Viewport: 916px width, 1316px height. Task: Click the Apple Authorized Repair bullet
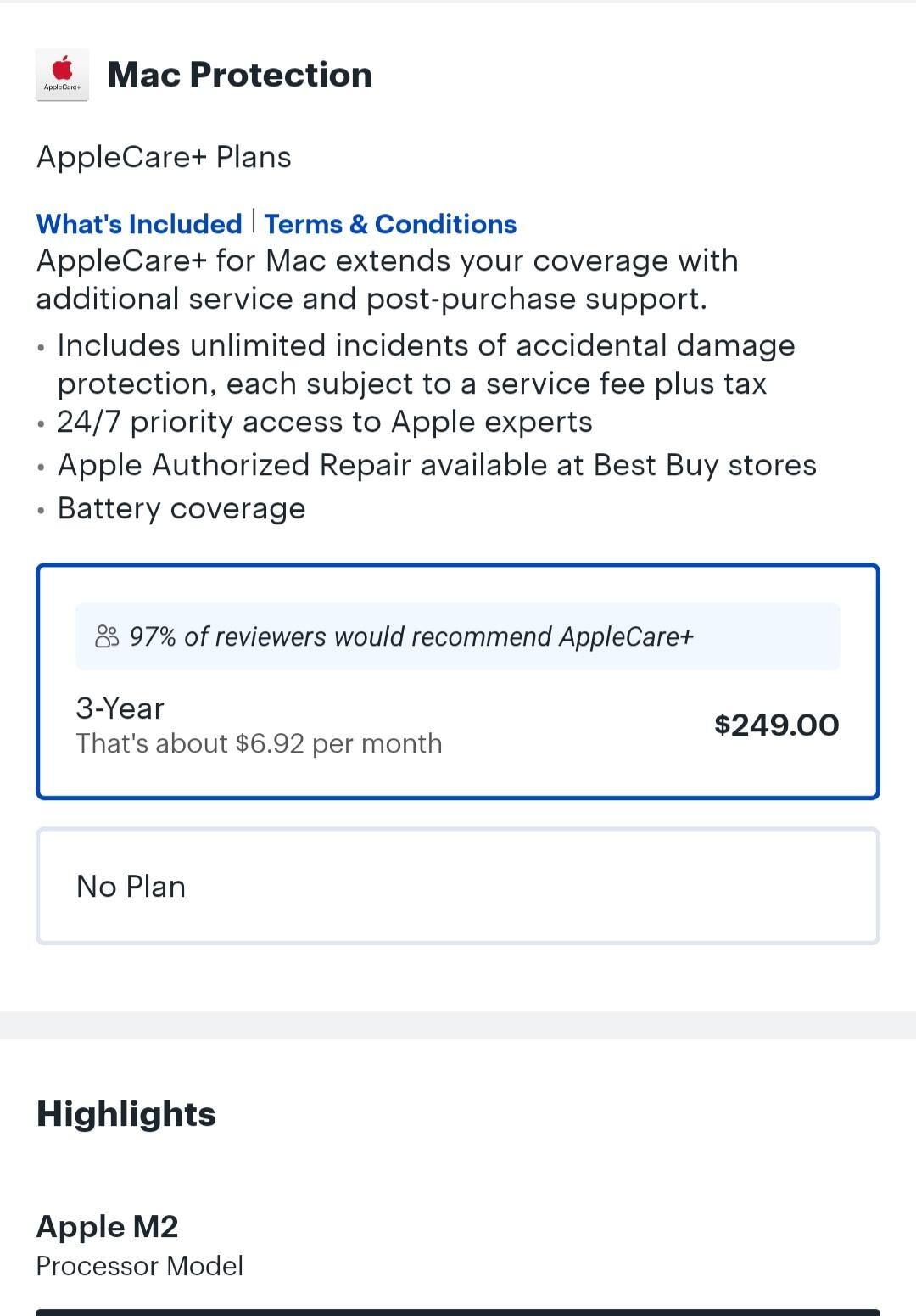[x=436, y=465]
